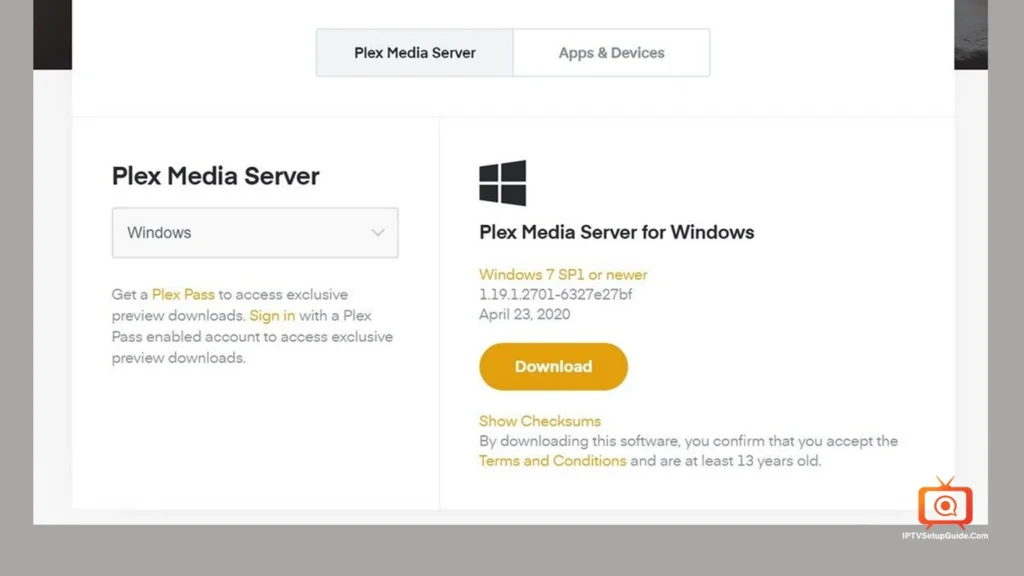Open the Terms and Conditions link

click(x=552, y=460)
